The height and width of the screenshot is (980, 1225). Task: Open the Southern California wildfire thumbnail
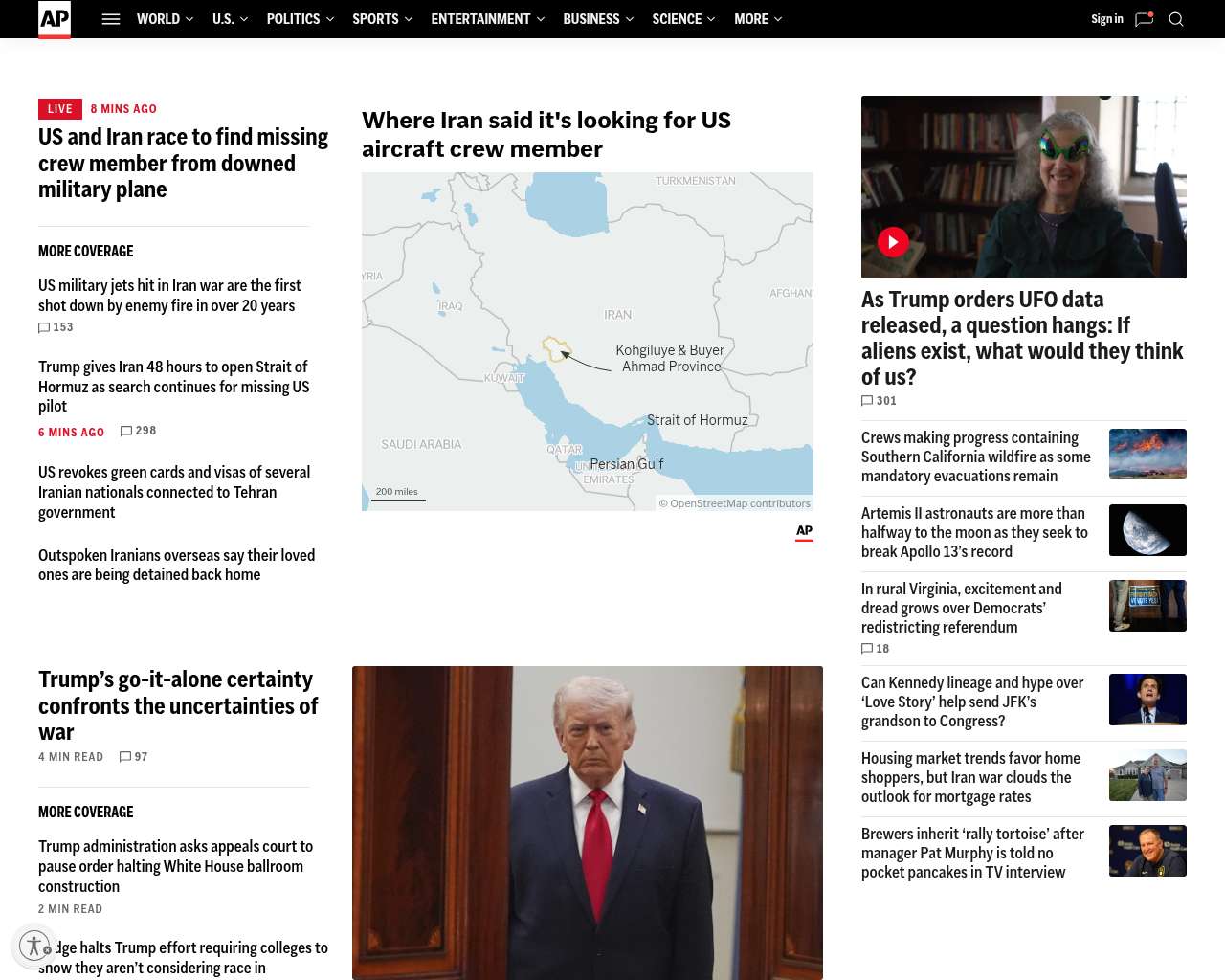1147,454
